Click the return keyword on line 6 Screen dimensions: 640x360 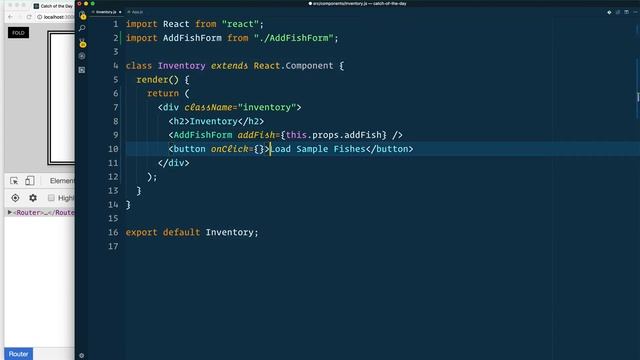(x=163, y=93)
